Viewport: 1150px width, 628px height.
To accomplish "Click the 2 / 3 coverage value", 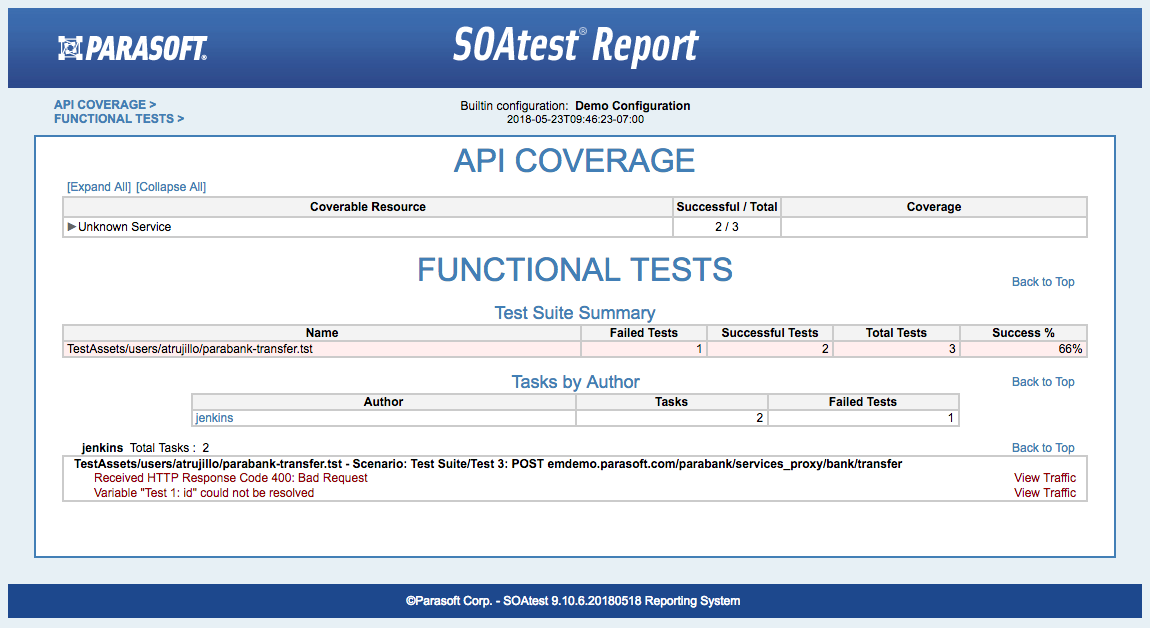I will click(727, 227).
